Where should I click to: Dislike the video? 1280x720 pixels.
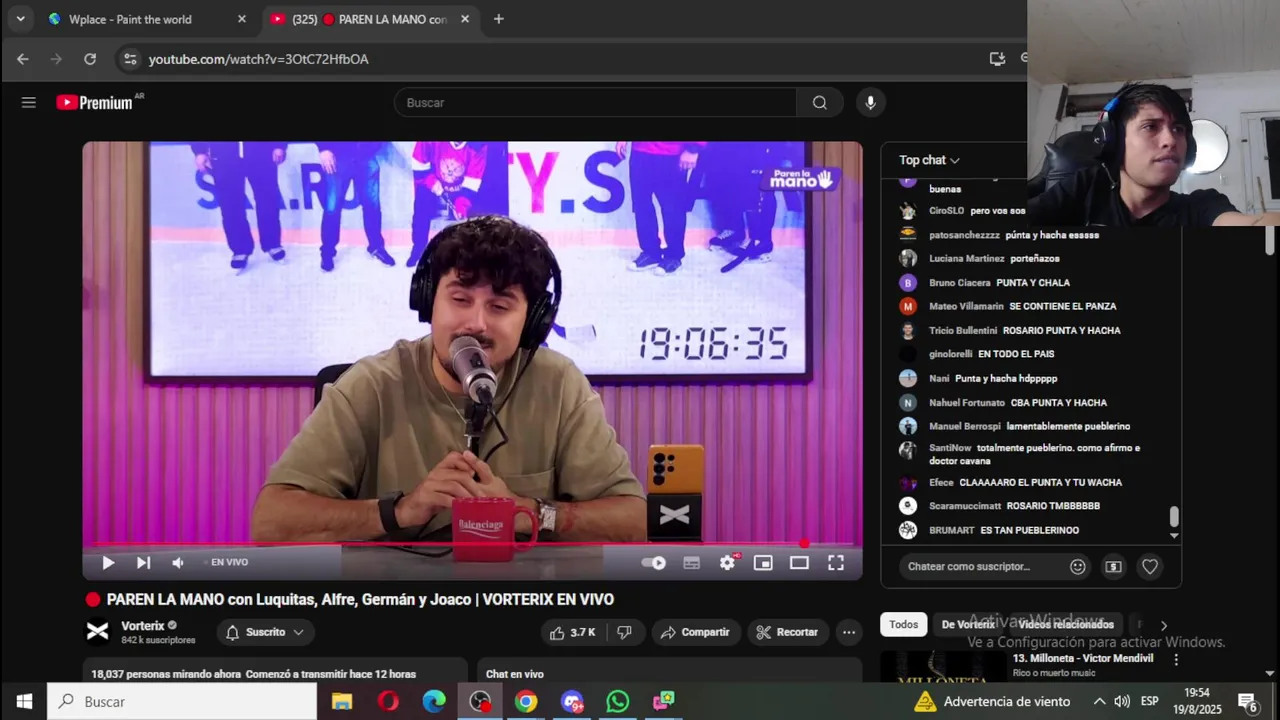pyautogui.click(x=624, y=632)
